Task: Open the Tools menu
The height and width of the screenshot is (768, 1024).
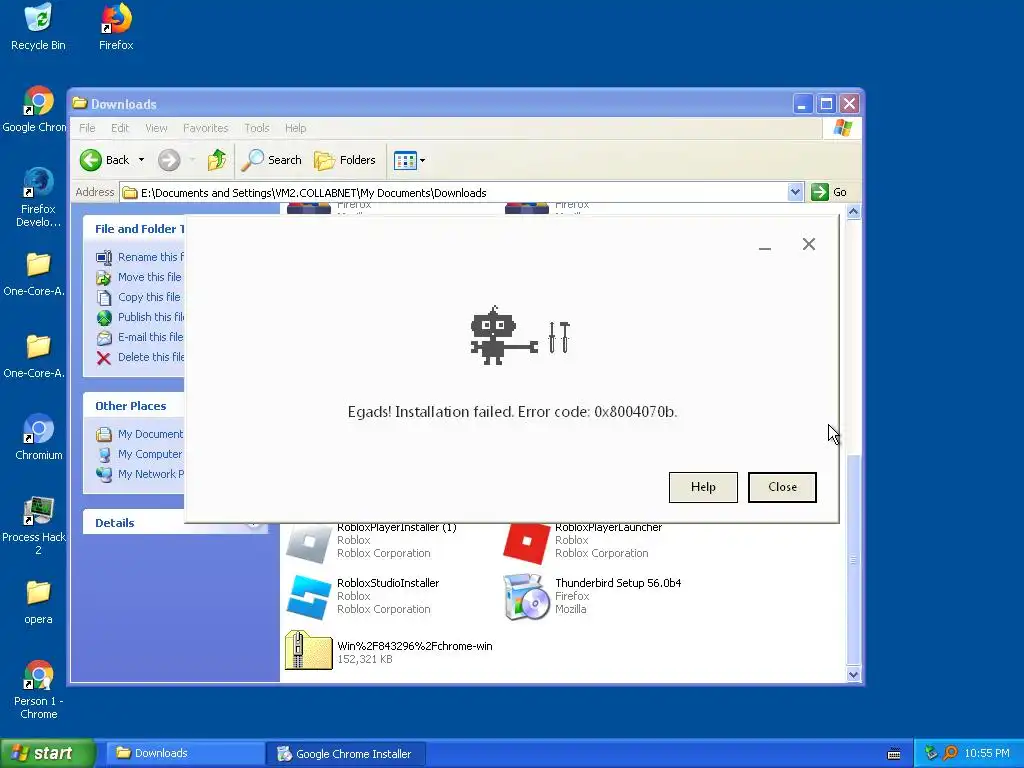Action: tap(257, 128)
